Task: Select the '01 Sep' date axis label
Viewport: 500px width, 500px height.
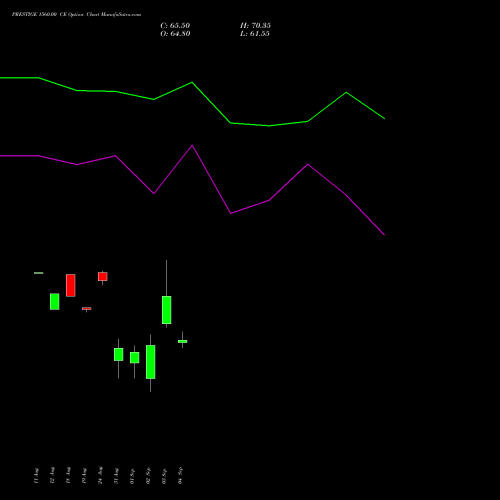Action: pyautogui.click(x=132, y=476)
